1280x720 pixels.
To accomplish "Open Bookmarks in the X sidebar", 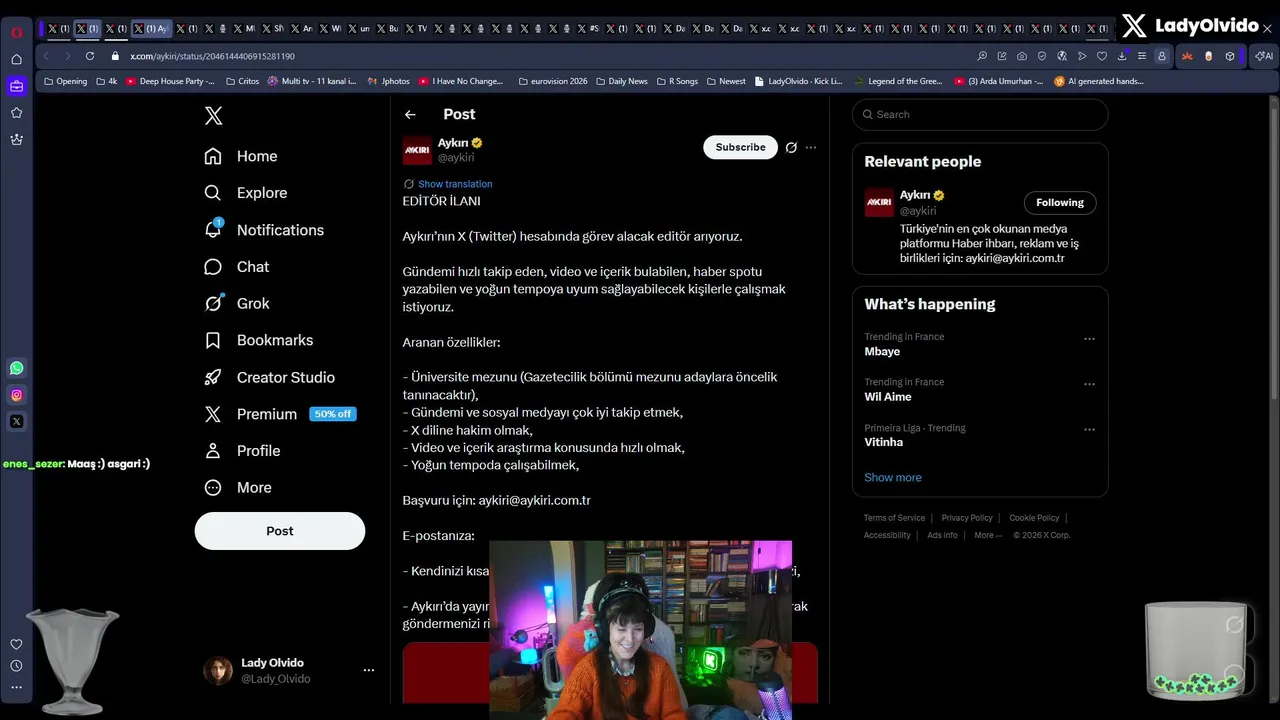I will pos(259,340).
